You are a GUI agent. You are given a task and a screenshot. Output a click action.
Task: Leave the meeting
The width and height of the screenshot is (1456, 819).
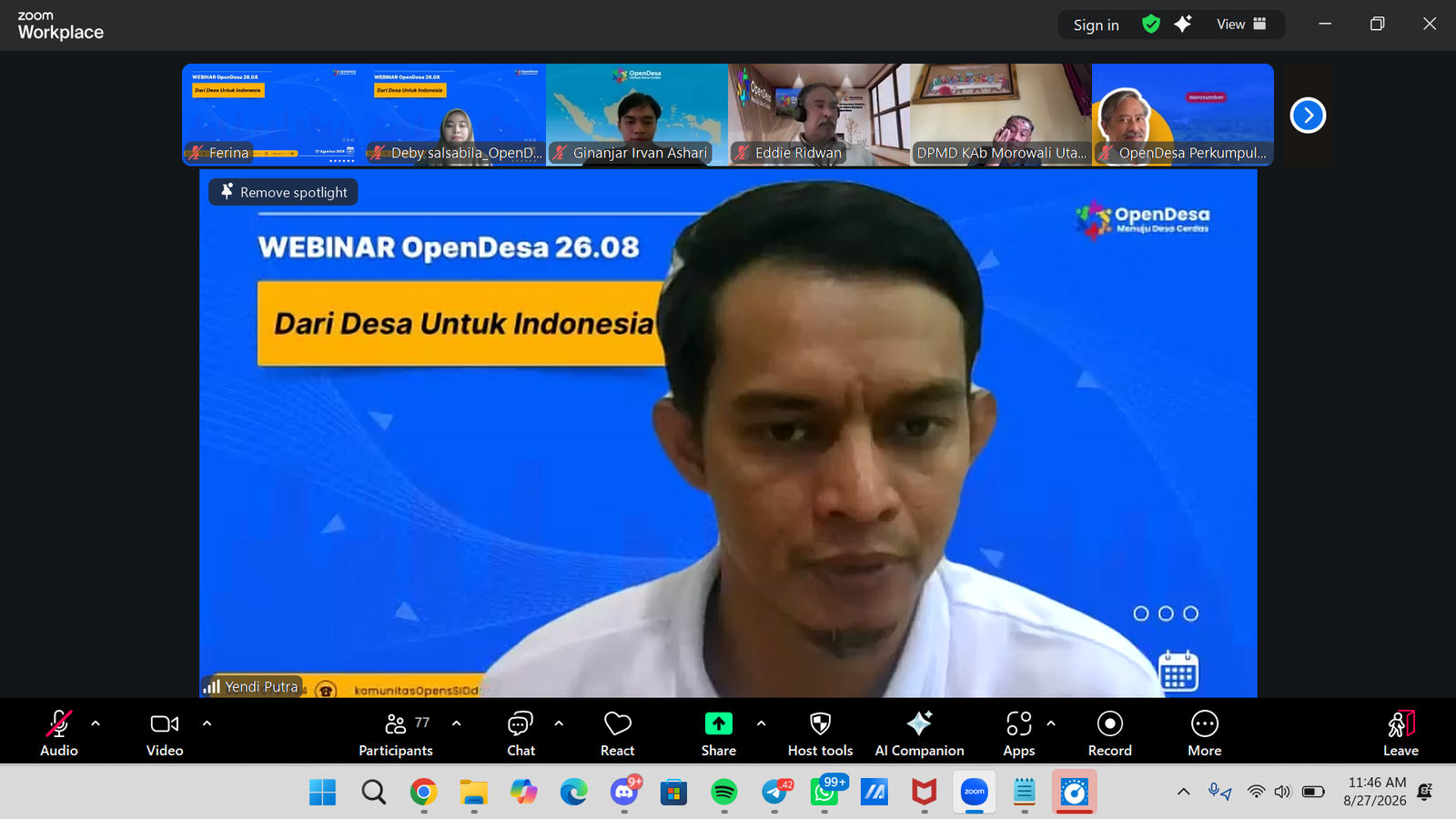pos(1400,733)
